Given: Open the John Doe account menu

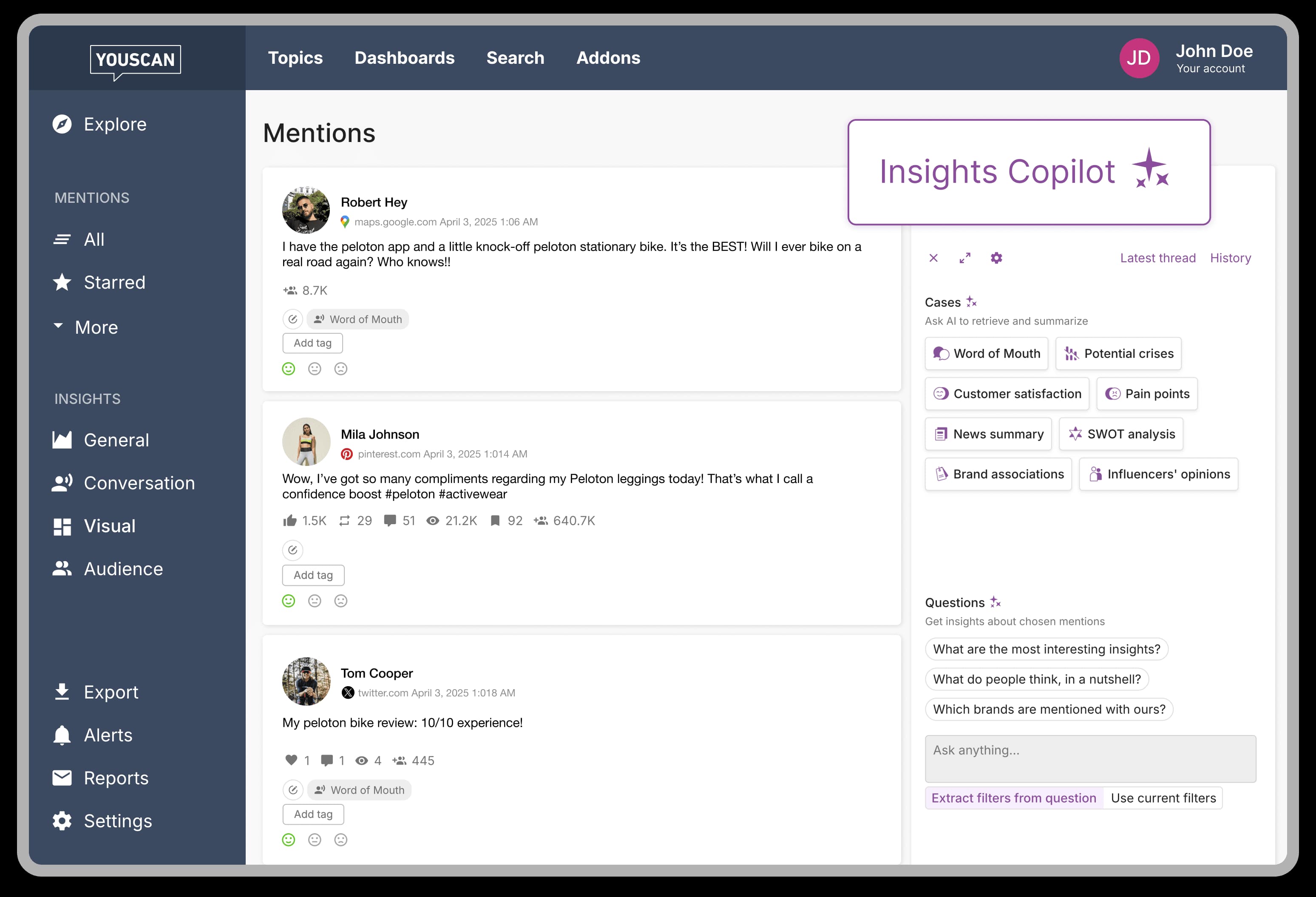Looking at the screenshot, I should point(1140,58).
